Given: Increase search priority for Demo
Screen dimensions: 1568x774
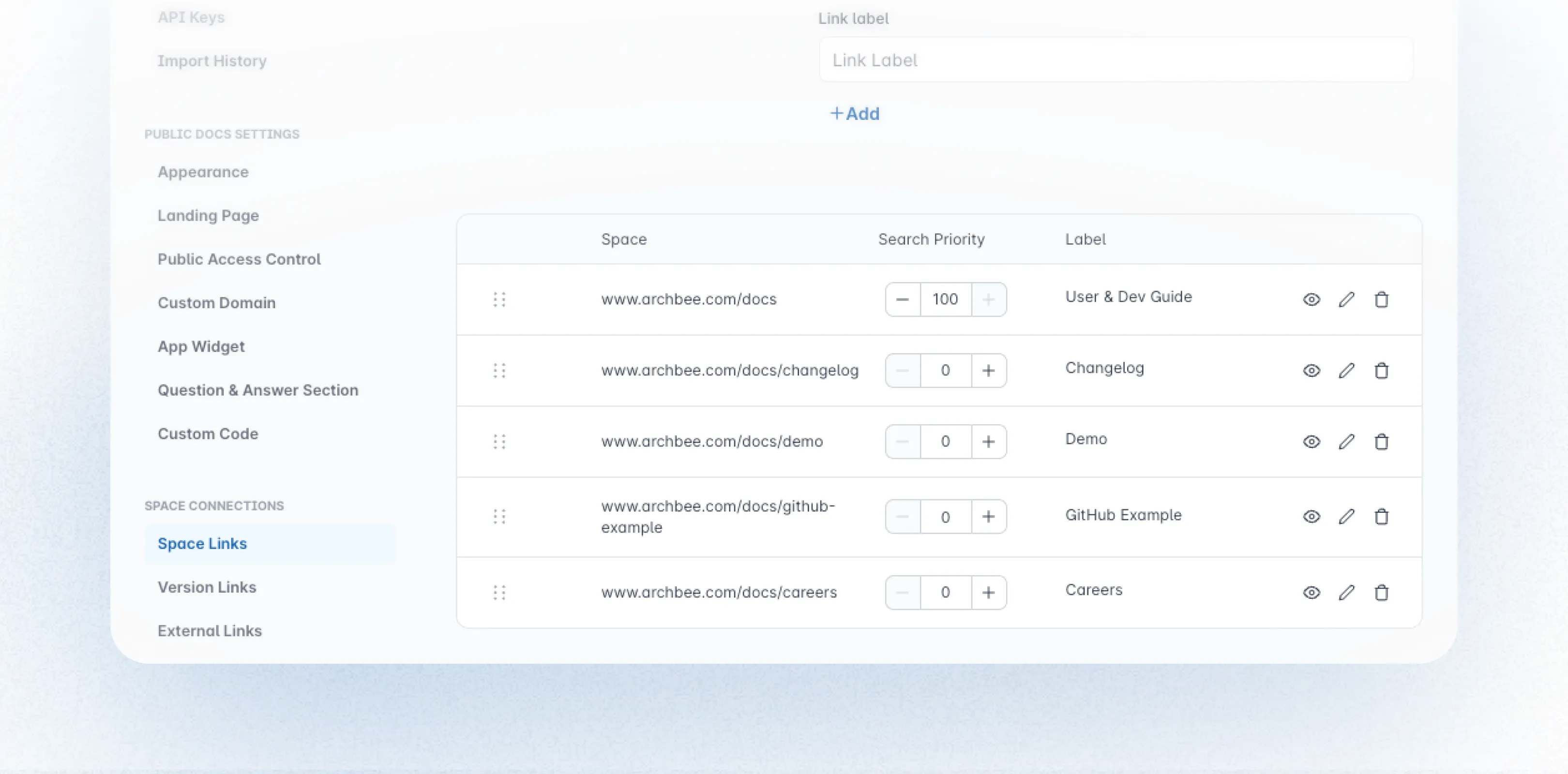Looking at the screenshot, I should click(989, 442).
